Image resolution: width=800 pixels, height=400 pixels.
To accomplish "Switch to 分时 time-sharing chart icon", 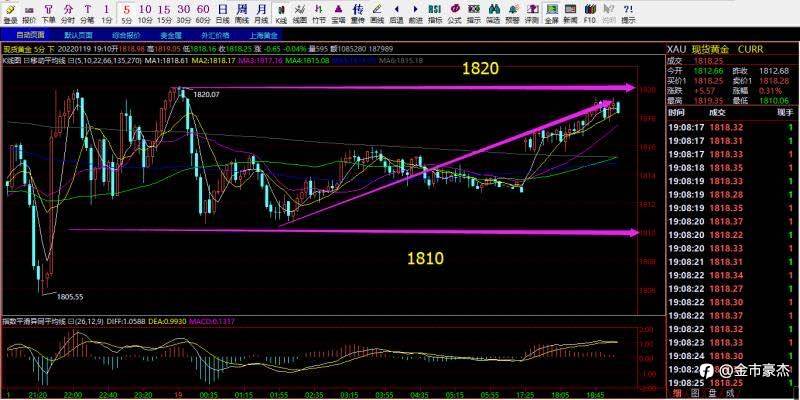I will (68, 14).
